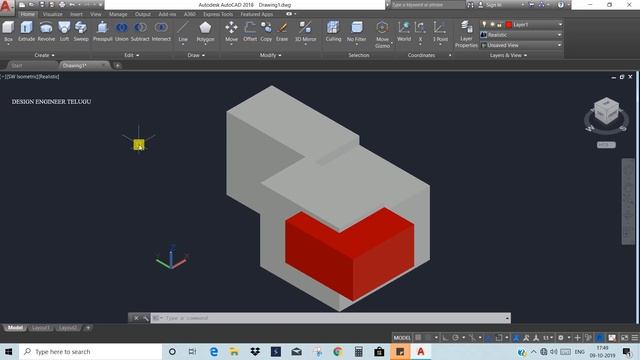Choose the Offset tool
Screen dimensions: 640x360
250,31
